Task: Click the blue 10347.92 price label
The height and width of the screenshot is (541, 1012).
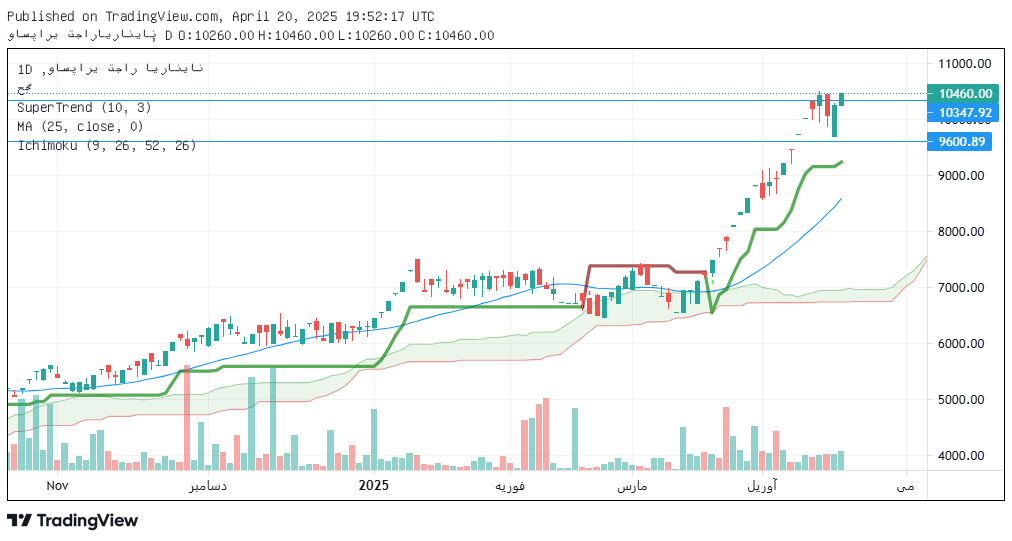Action: pos(964,113)
